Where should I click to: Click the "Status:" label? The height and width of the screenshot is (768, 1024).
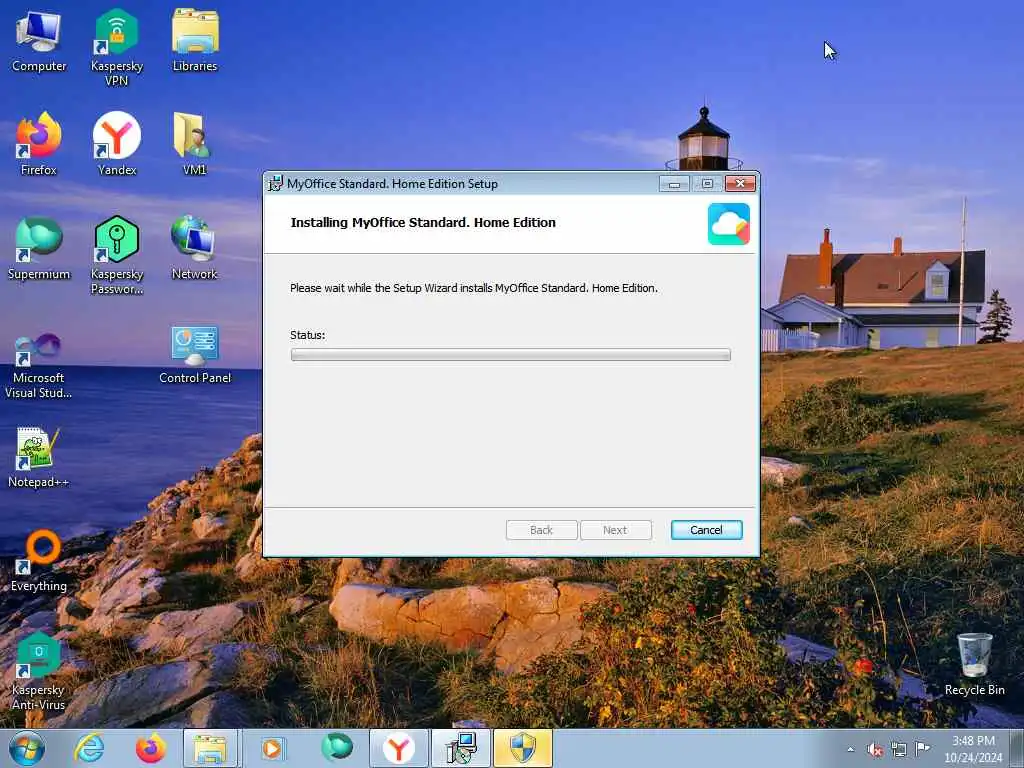pyautogui.click(x=308, y=335)
